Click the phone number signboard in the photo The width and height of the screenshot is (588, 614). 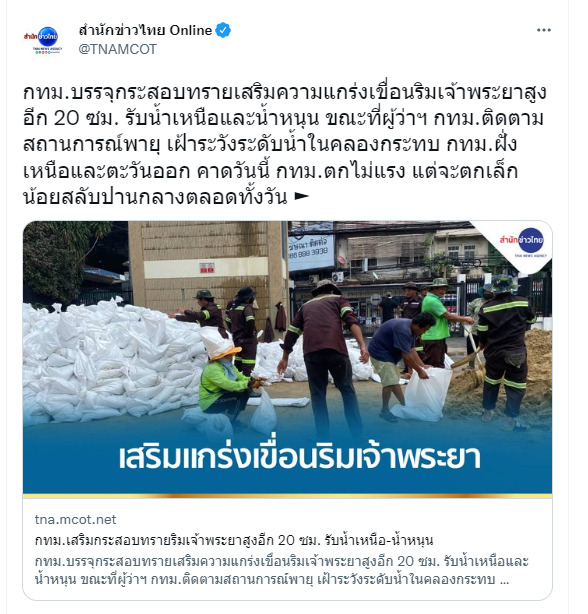click(311, 252)
